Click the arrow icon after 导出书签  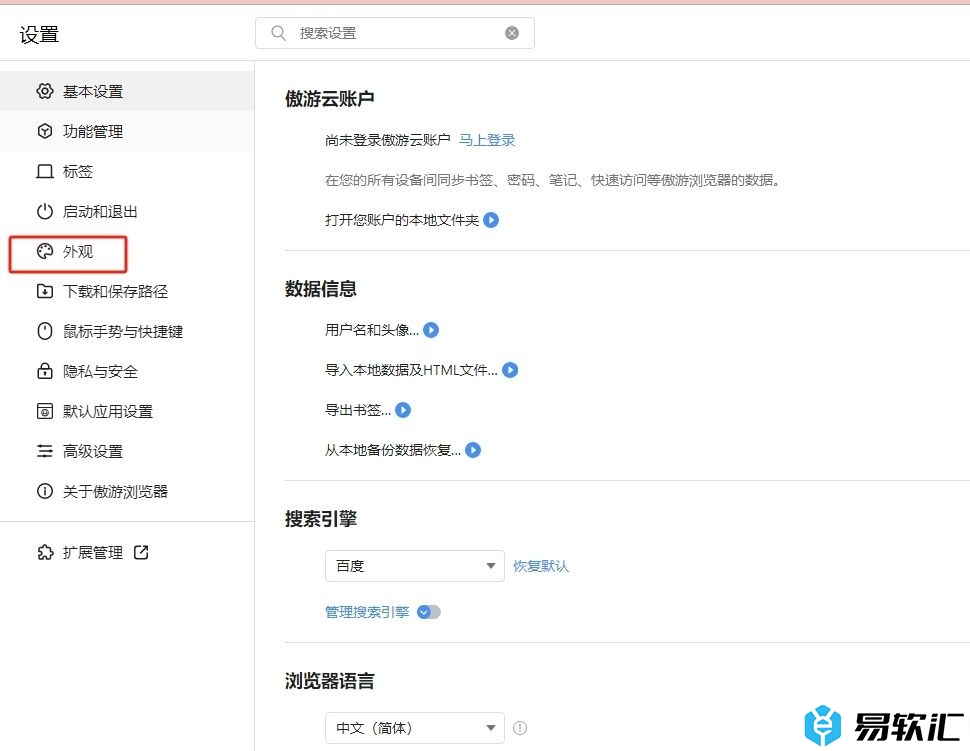point(403,410)
